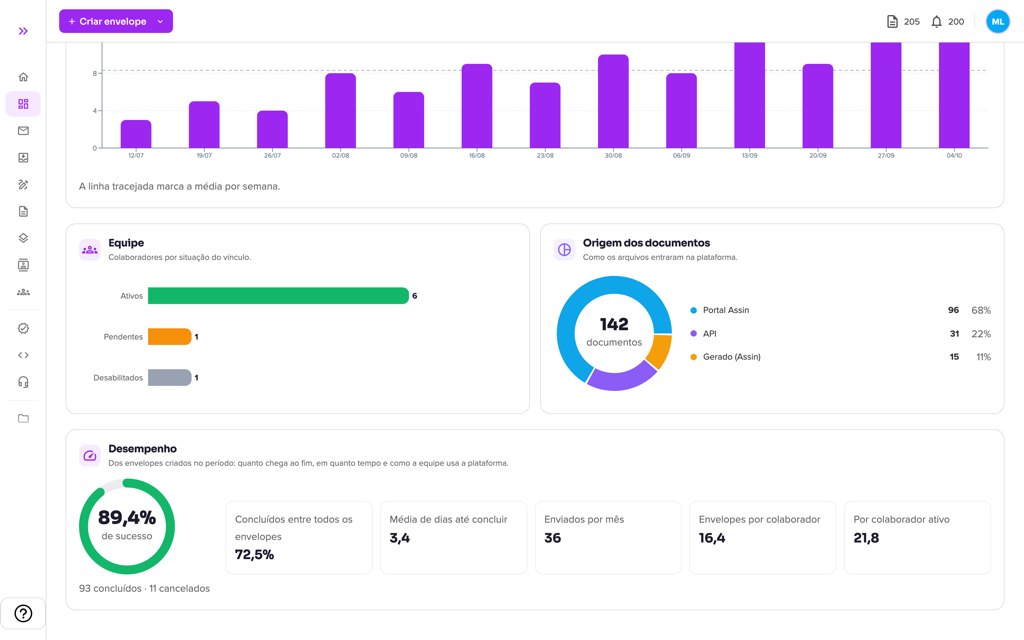Click the '68%' percentage value
The width and height of the screenshot is (1024, 640).
(981, 310)
